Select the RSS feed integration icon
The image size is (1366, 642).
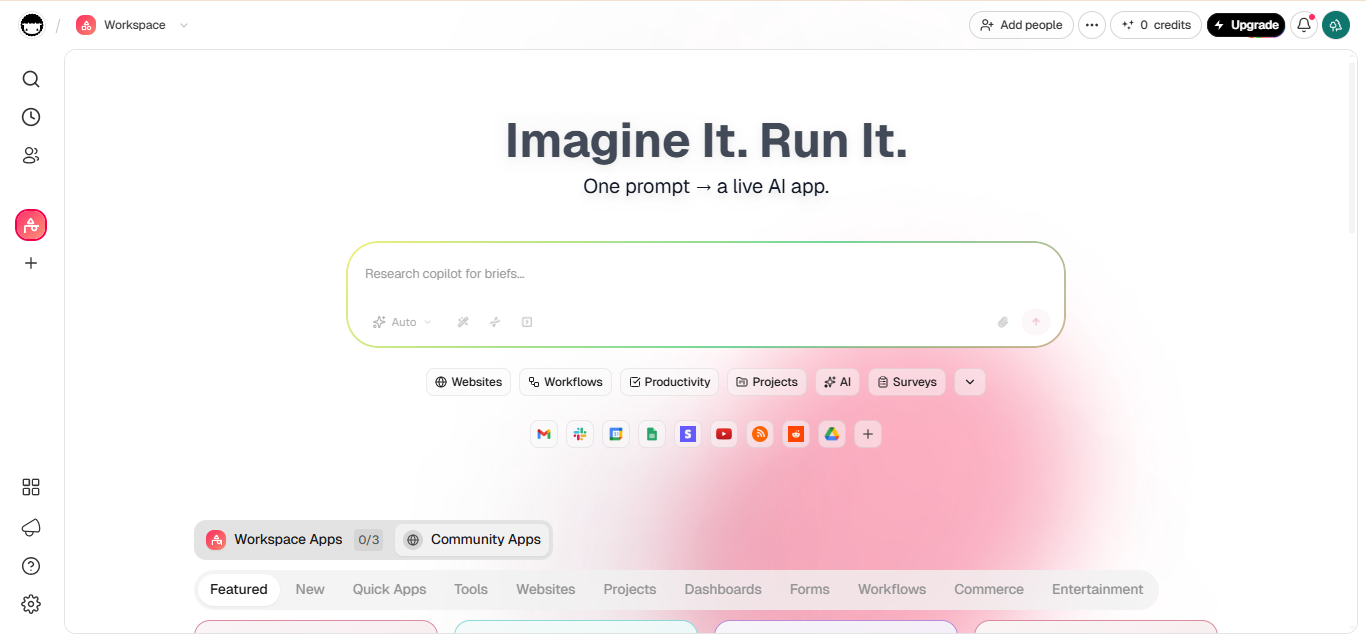point(760,434)
